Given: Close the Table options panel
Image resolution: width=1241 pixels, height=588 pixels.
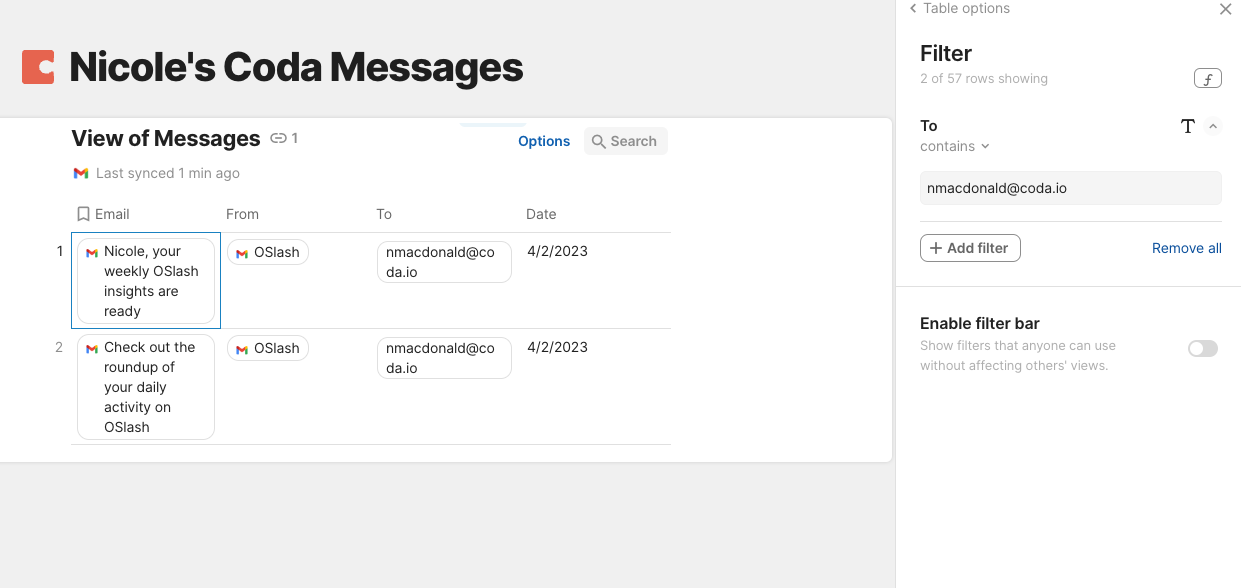Looking at the screenshot, I should tap(1225, 9).
